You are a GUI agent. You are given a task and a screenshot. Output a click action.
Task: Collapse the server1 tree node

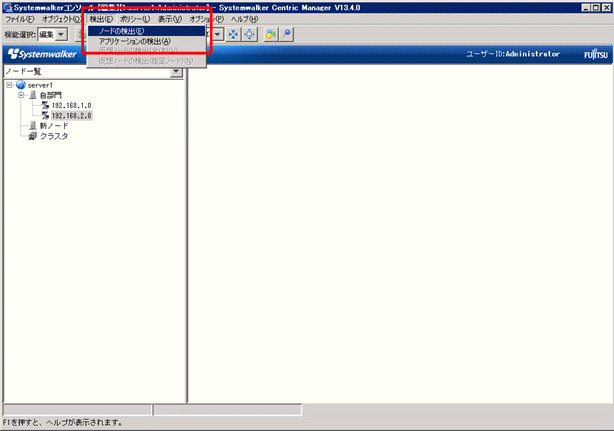tap(9, 85)
